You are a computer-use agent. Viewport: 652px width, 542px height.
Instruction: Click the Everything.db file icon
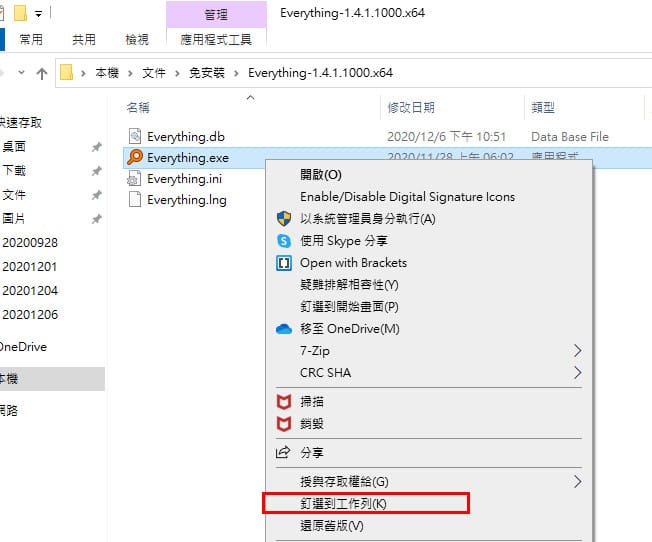coord(135,136)
